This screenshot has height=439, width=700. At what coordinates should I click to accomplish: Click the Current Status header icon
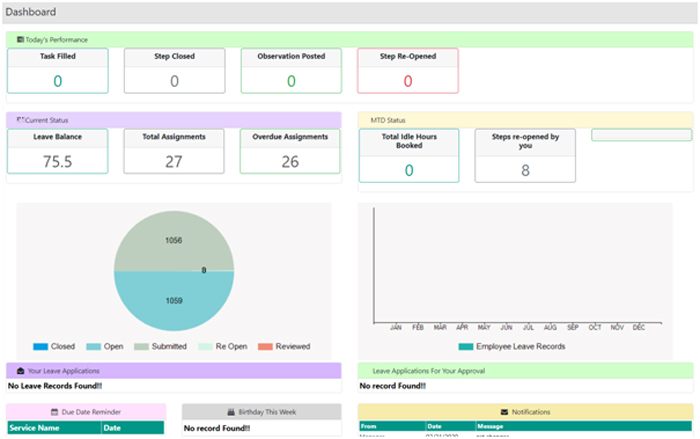[x=21, y=119]
